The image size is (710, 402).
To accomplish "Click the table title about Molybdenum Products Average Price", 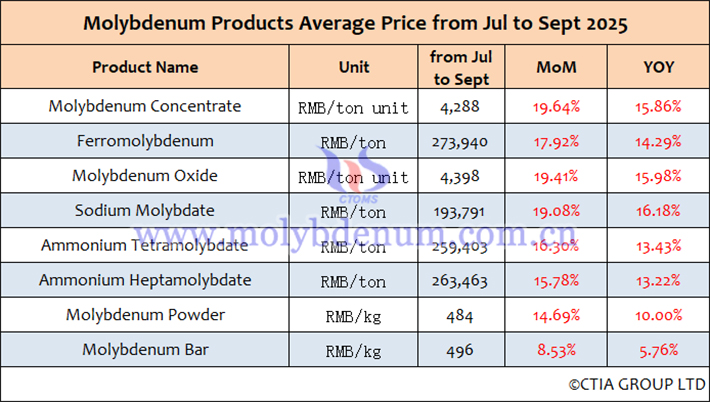I will 355,24.
